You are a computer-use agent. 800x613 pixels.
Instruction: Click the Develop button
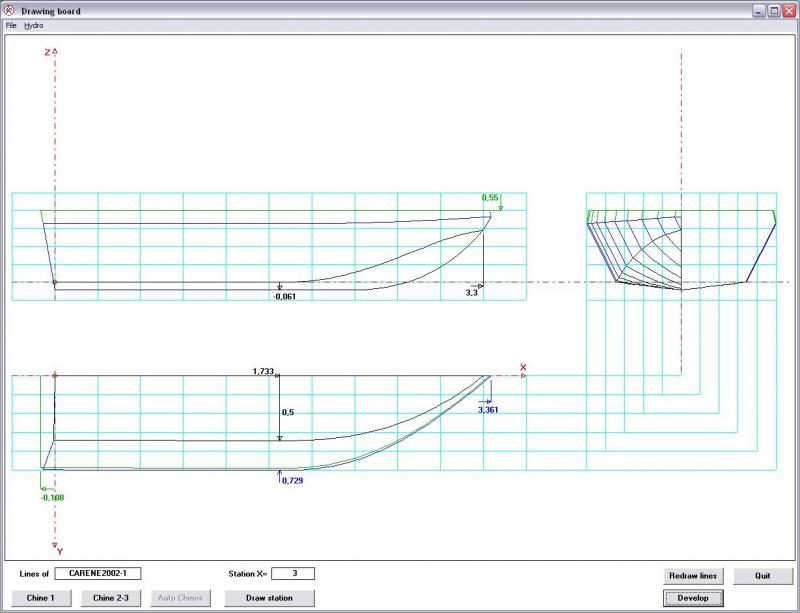coord(693,598)
